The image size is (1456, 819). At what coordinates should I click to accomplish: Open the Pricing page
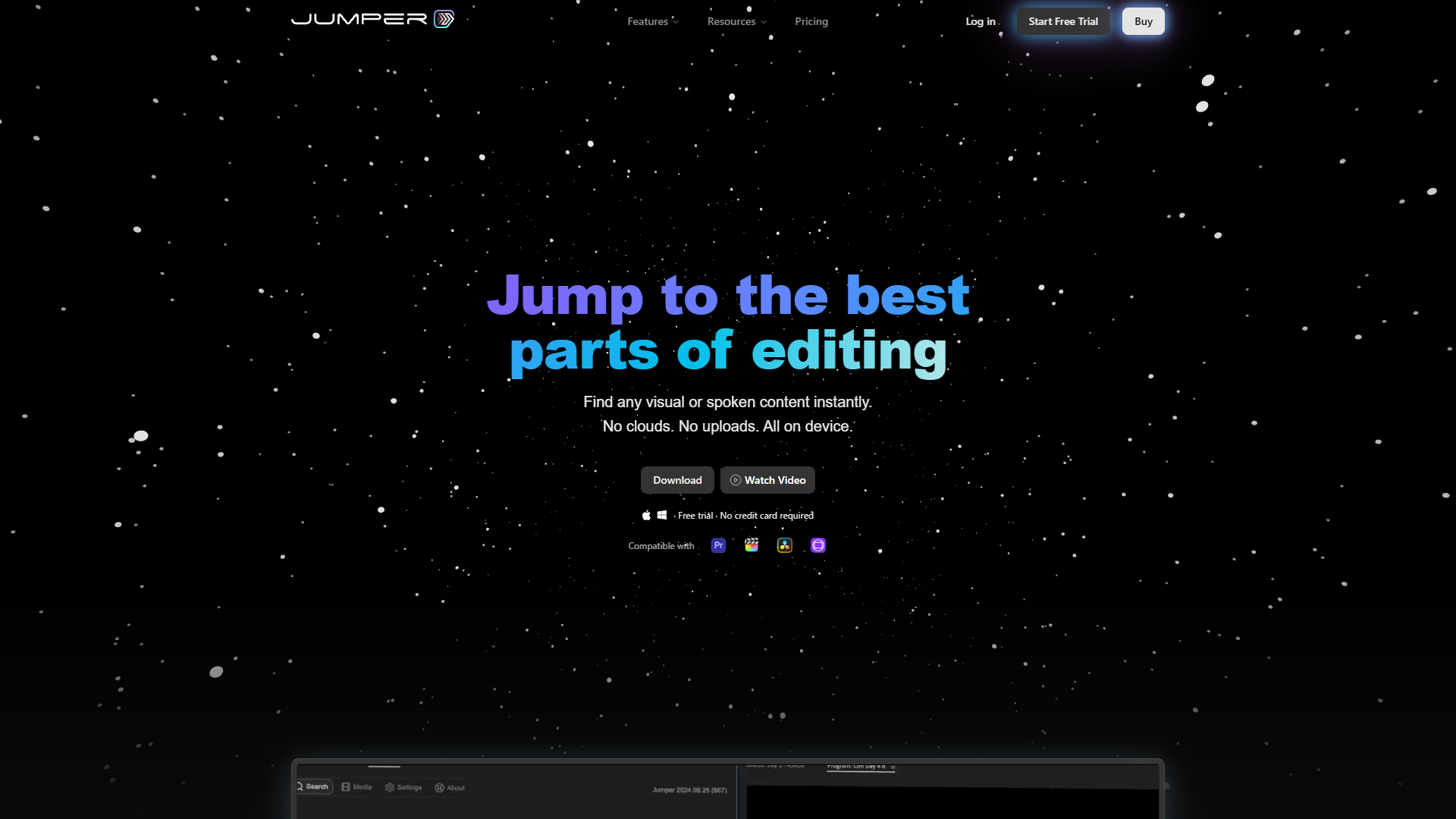click(811, 21)
